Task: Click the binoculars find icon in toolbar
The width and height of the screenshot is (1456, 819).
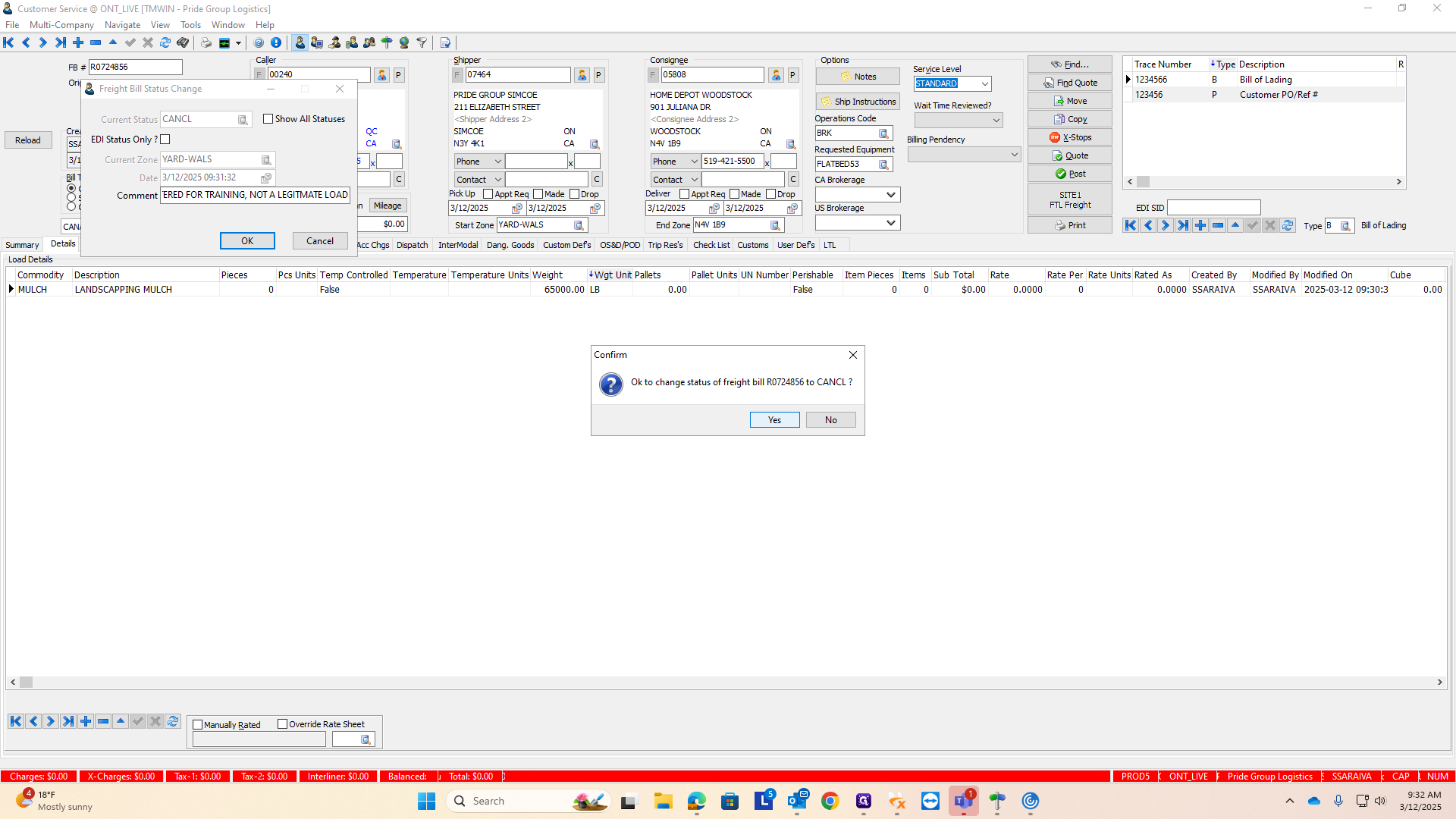Action: [x=183, y=43]
